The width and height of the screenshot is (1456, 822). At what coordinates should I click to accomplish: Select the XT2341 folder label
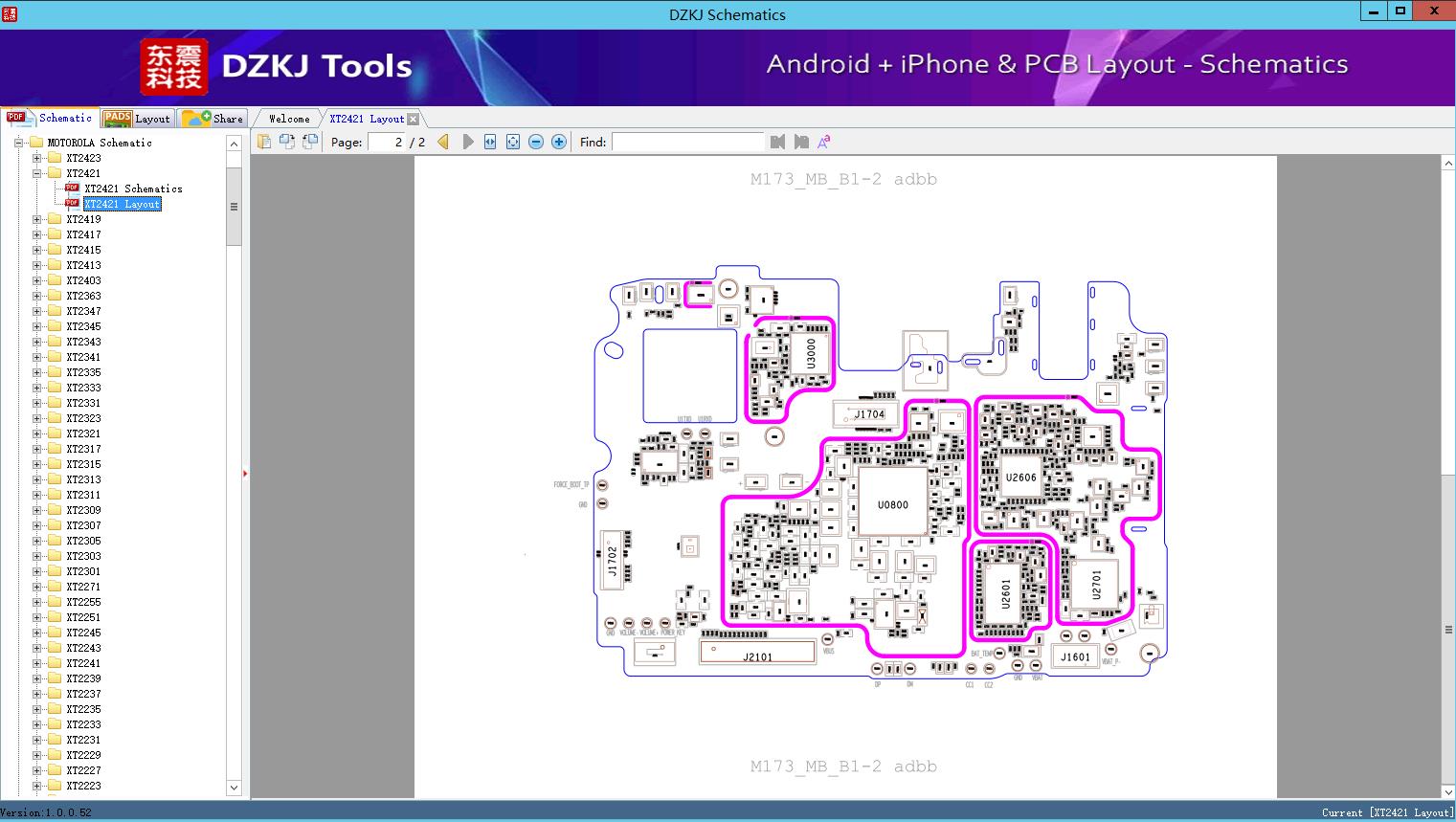83,357
